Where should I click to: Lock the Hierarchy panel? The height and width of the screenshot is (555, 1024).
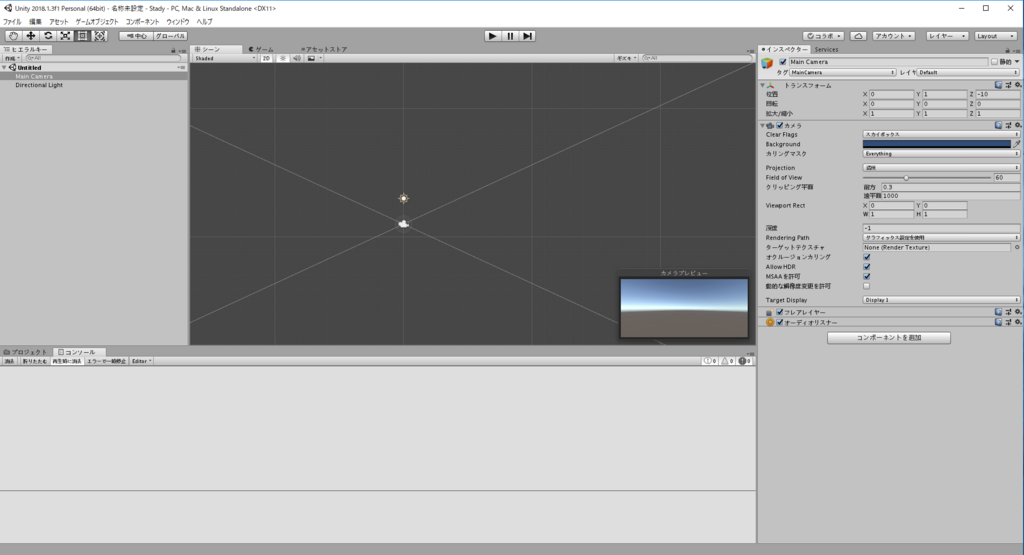(x=173, y=50)
